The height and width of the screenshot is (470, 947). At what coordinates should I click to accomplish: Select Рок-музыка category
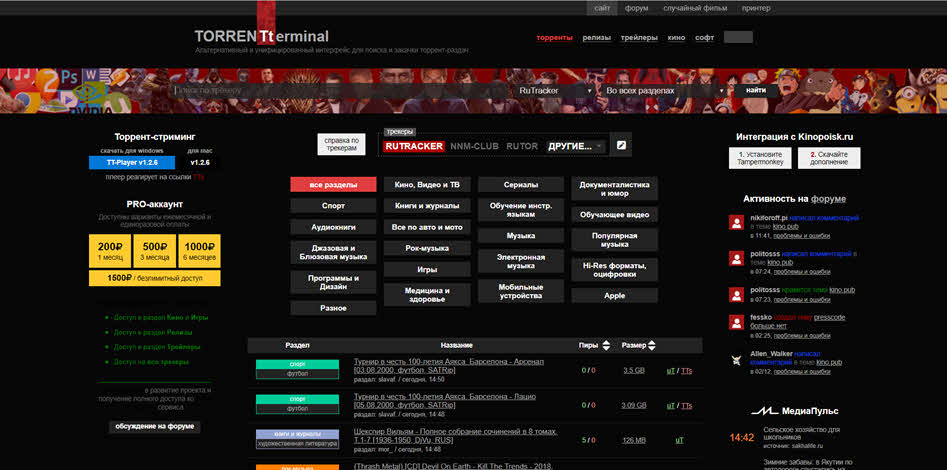pos(427,248)
